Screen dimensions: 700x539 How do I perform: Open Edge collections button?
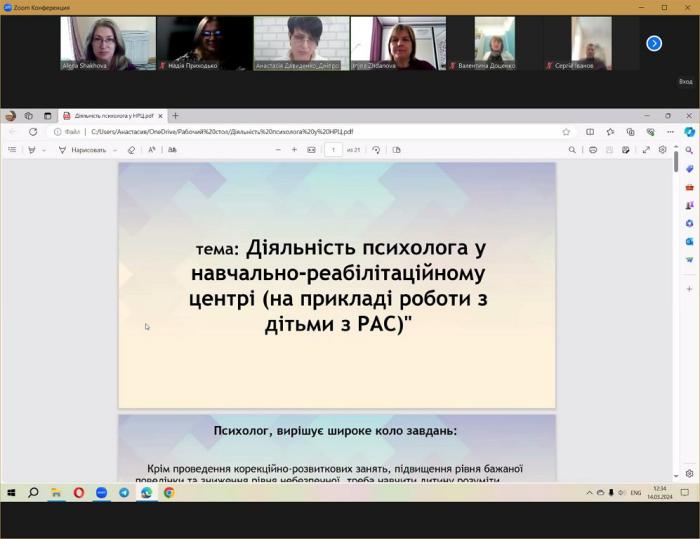(630, 132)
